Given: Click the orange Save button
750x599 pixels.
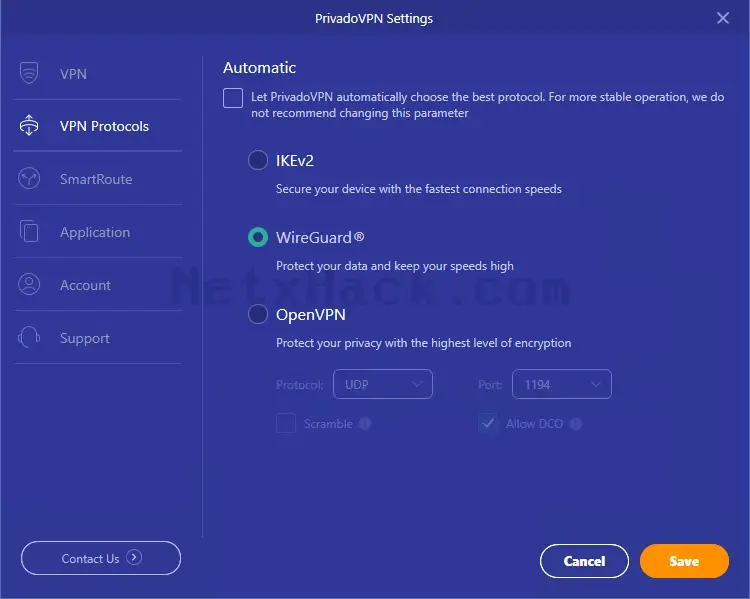Looking at the screenshot, I should click(684, 561).
